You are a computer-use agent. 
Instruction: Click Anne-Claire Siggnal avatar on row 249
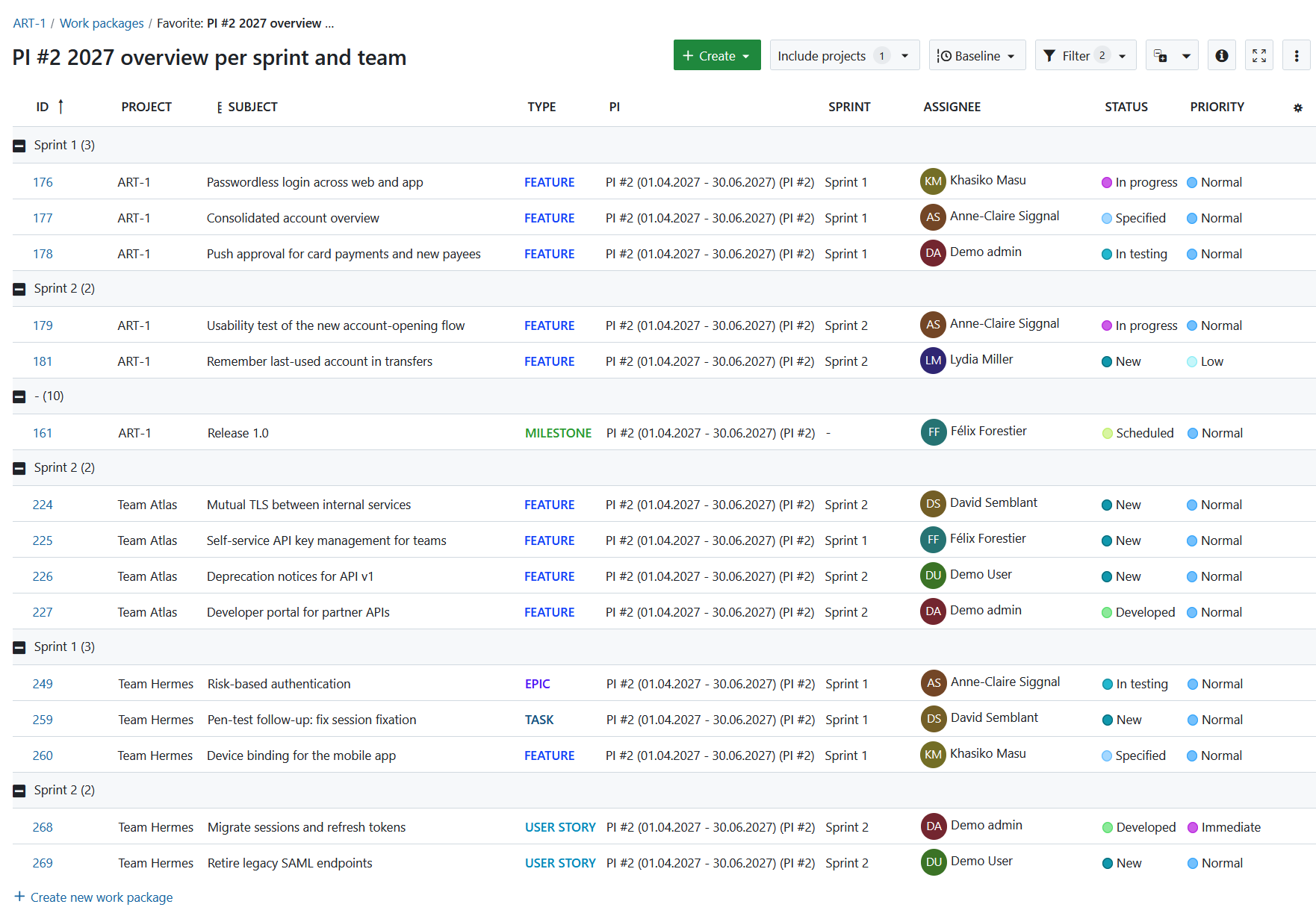coord(934,683)
